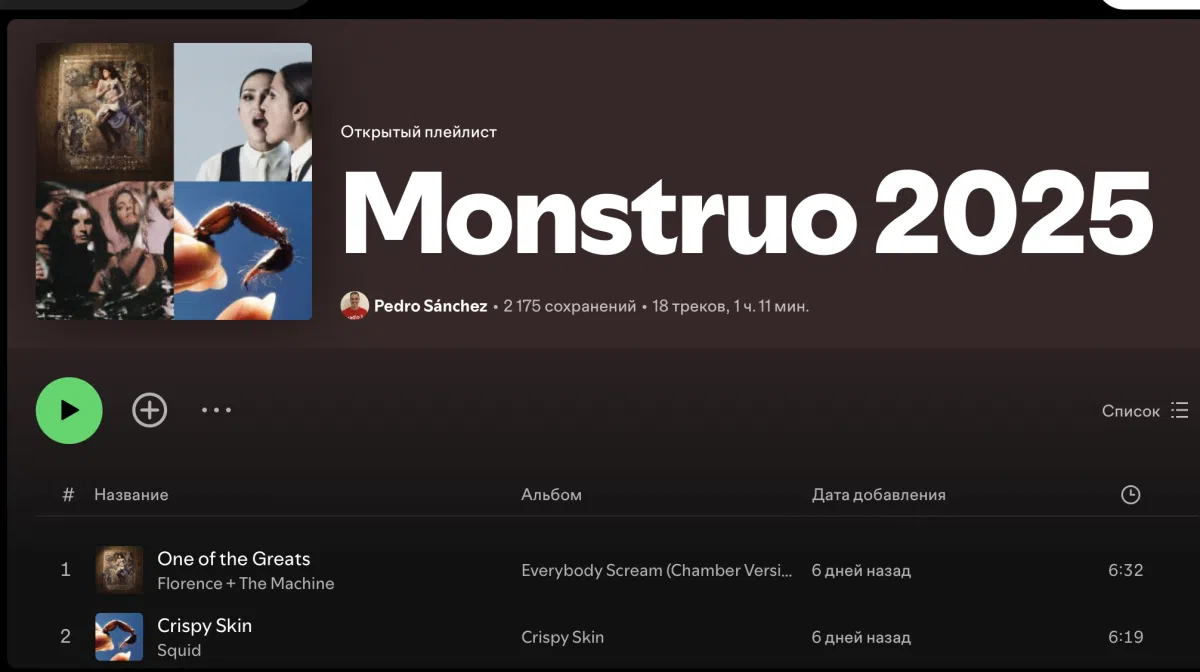Open the Список view mode selector
Screen dimensions: 1200x672
click(x=1145, y=411)
